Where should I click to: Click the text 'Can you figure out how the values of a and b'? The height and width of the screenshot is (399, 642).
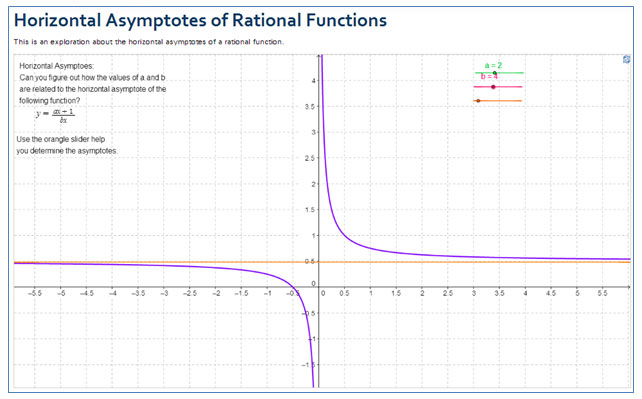click(93, 77)
